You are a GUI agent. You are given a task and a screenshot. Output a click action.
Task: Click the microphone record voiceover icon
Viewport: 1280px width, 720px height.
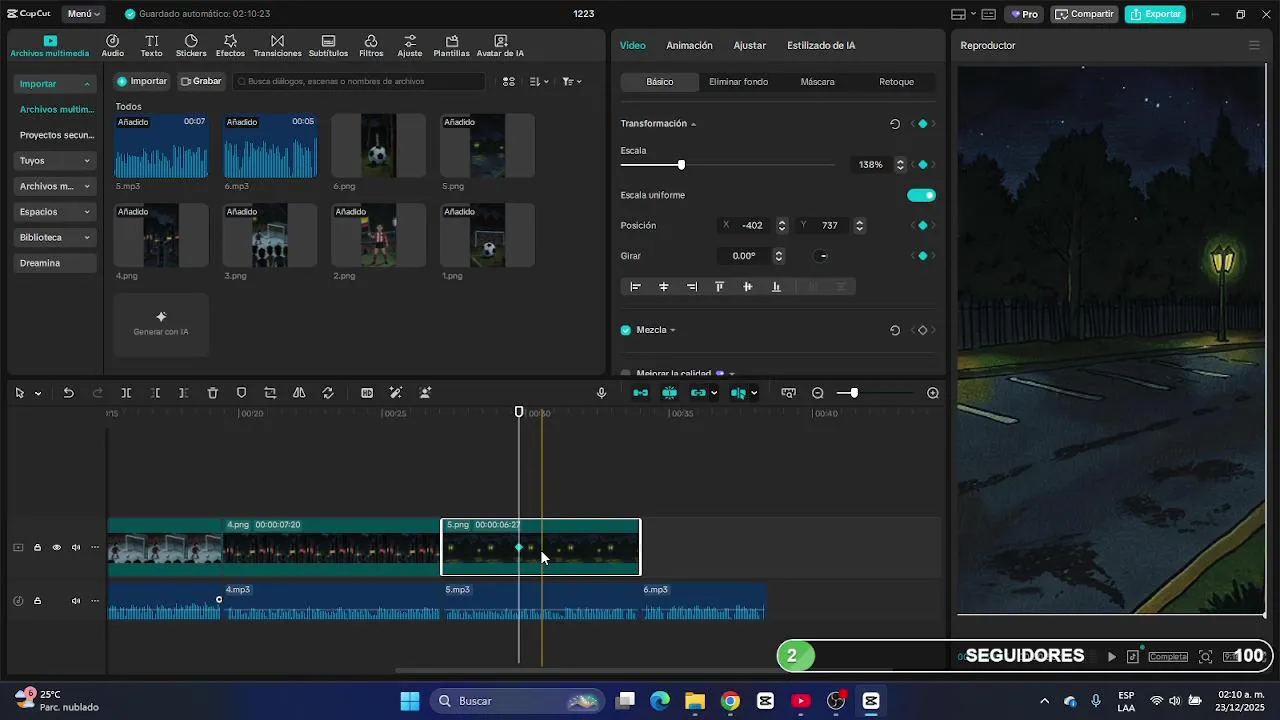click(601, 393)
